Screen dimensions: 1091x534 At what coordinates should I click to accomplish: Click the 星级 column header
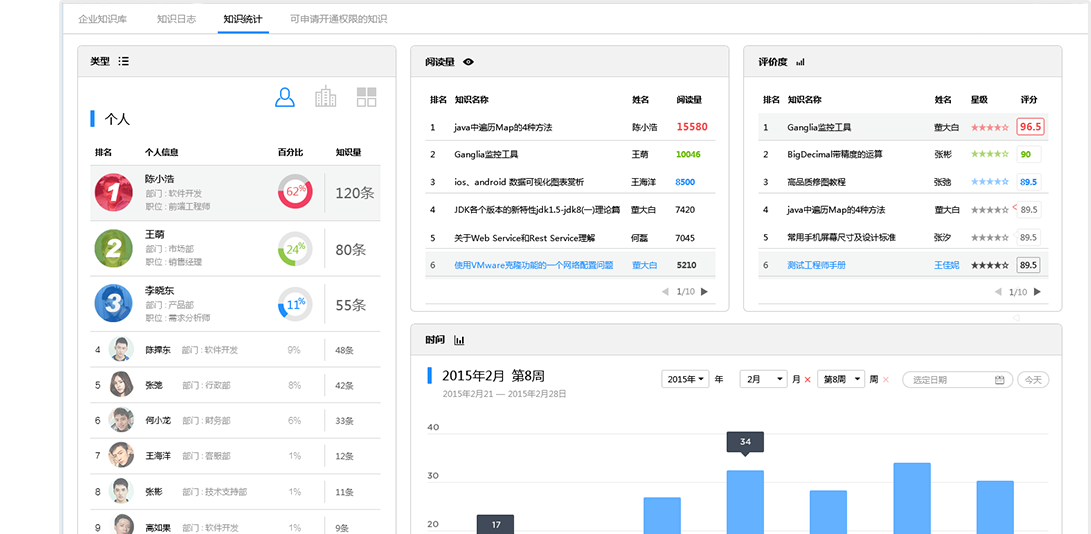click(x=979, y=100)
